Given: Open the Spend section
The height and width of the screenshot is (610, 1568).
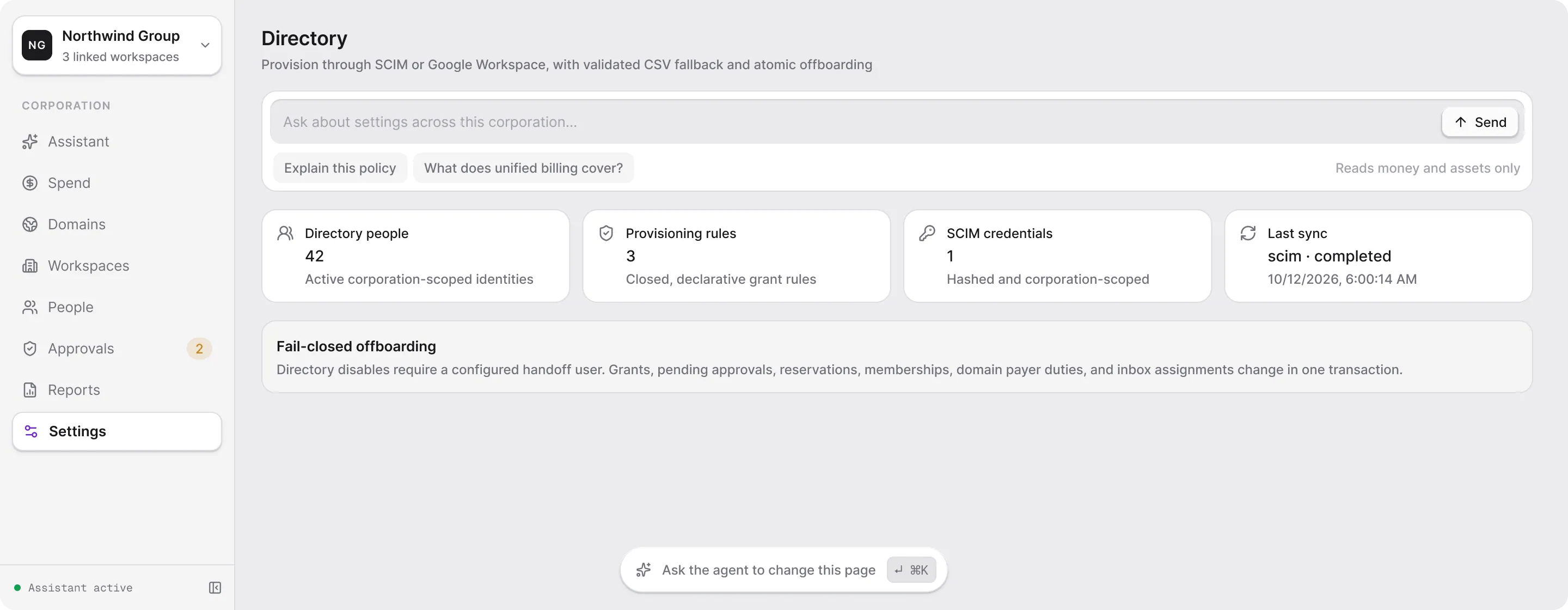Looking at the screenshot, I should (x=117, y=183).
